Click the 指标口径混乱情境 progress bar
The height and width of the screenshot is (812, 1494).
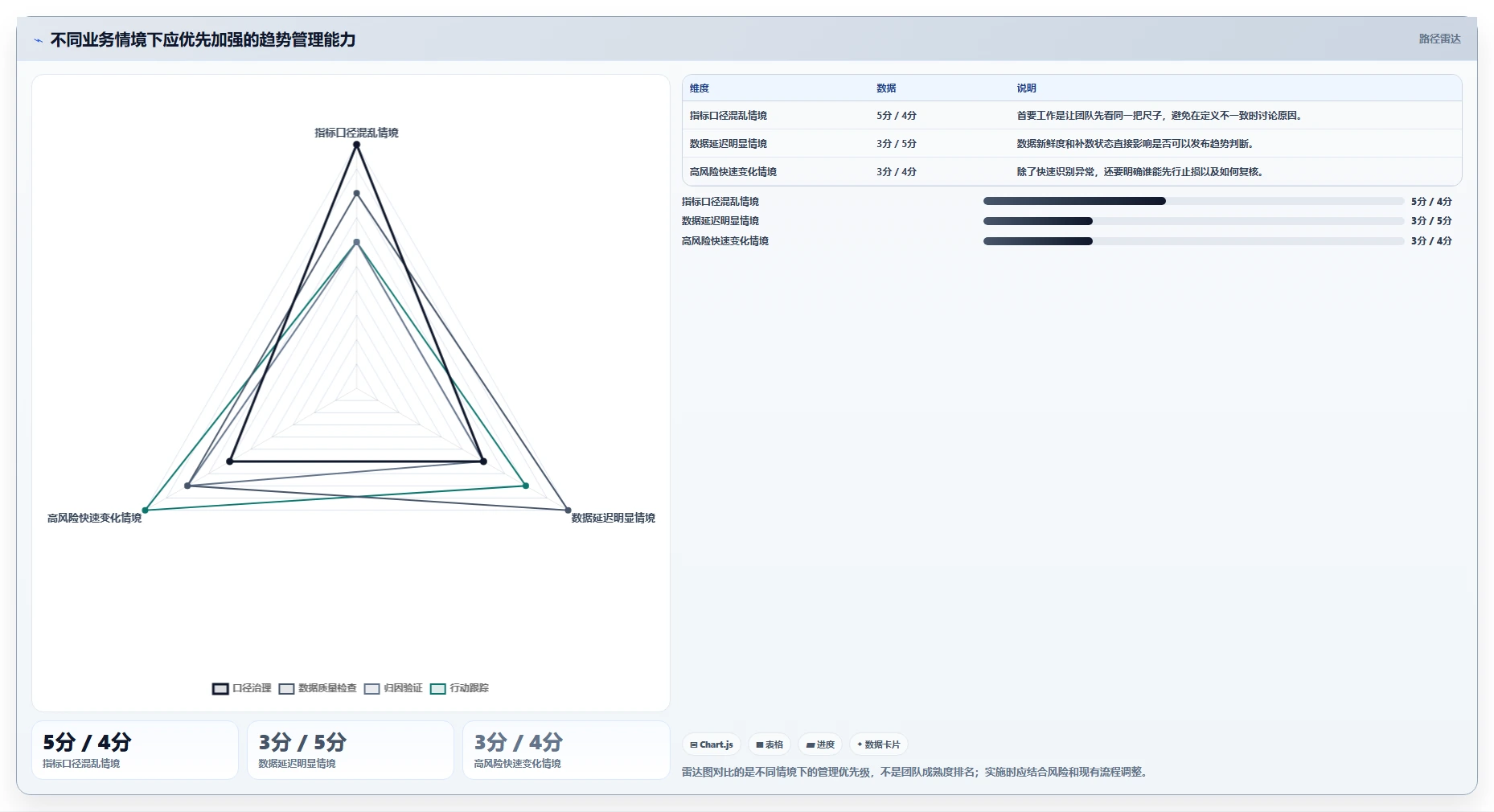(x=1193, y=201)
